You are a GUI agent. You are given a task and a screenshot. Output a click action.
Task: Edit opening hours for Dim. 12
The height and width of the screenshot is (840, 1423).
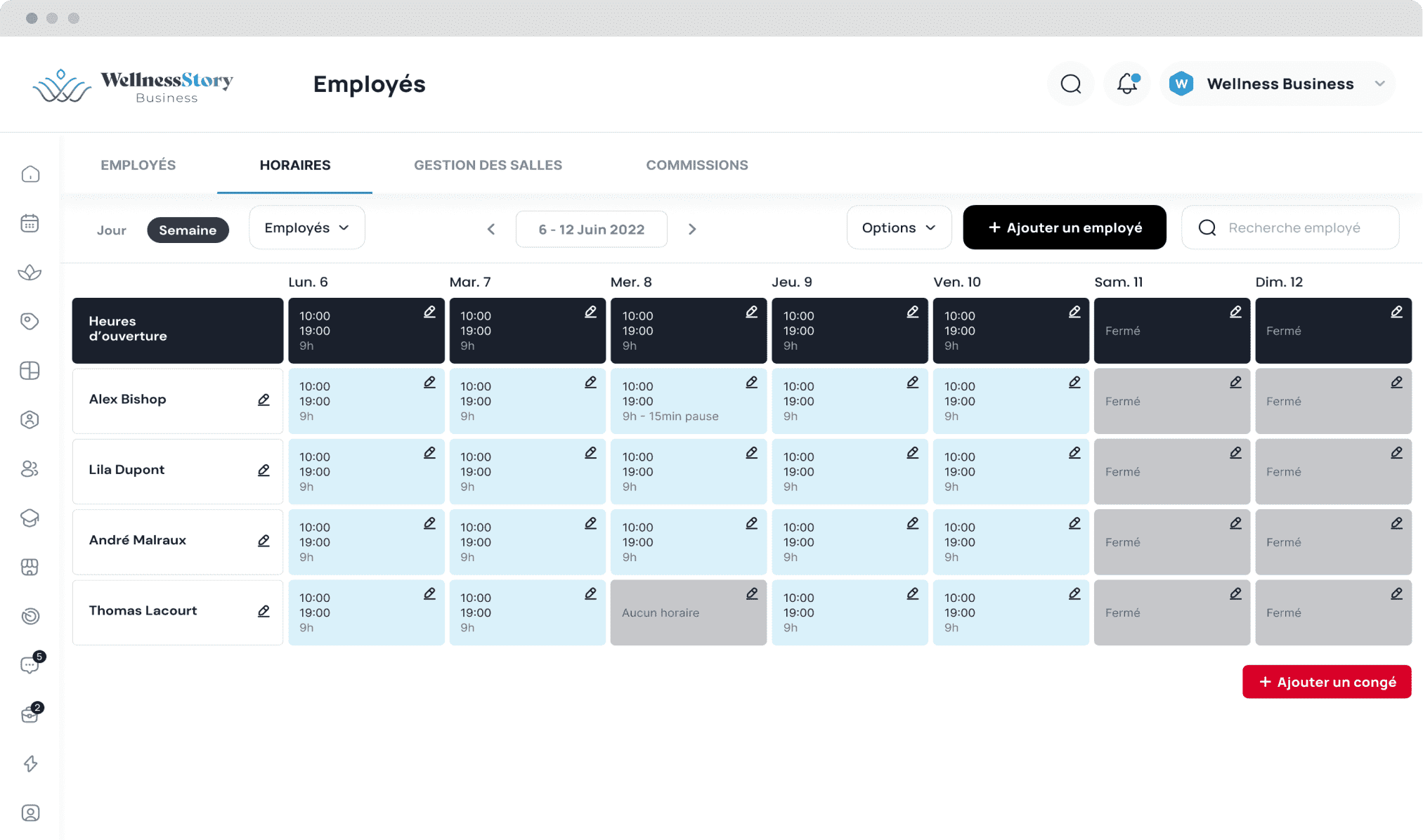(x=1396, y=312)
